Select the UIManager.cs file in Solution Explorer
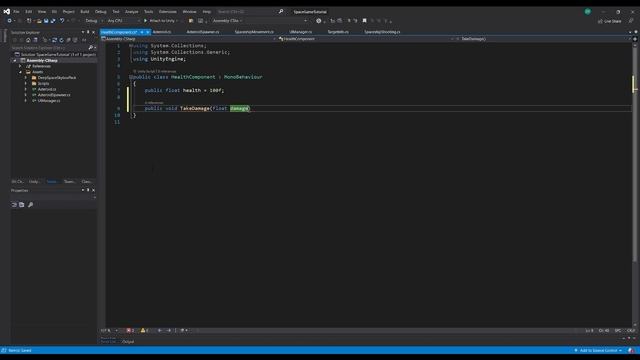Image resolution: width=640 pixels, height=360 pixels. click(49, 100)
